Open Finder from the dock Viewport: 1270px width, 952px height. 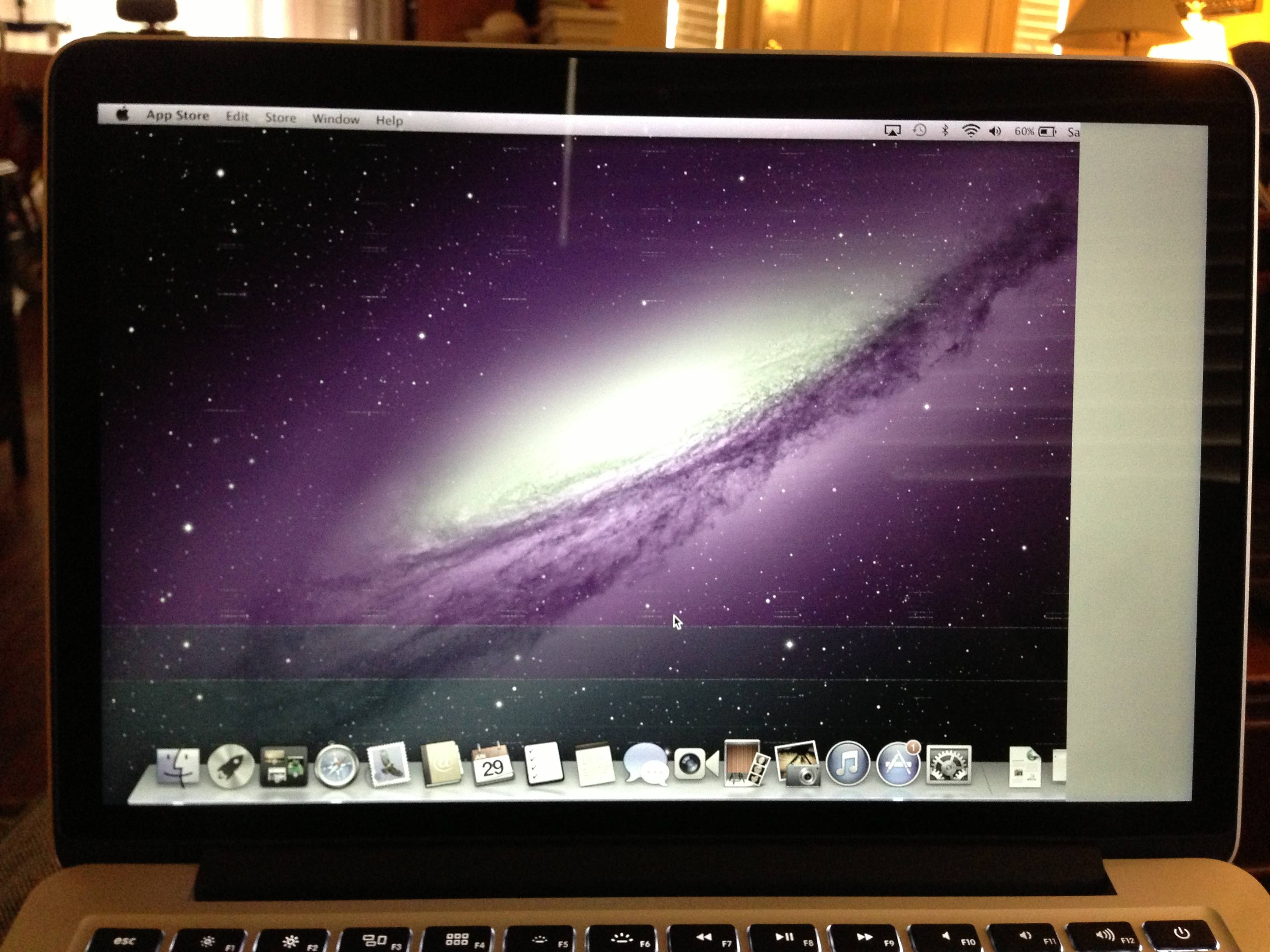179,766
